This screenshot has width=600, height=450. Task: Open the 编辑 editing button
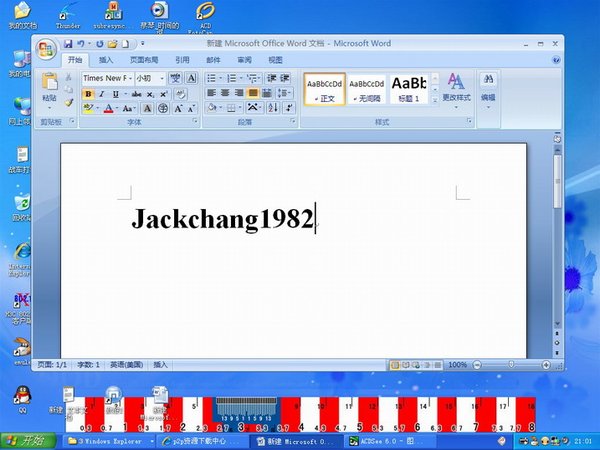click(488, 90)
